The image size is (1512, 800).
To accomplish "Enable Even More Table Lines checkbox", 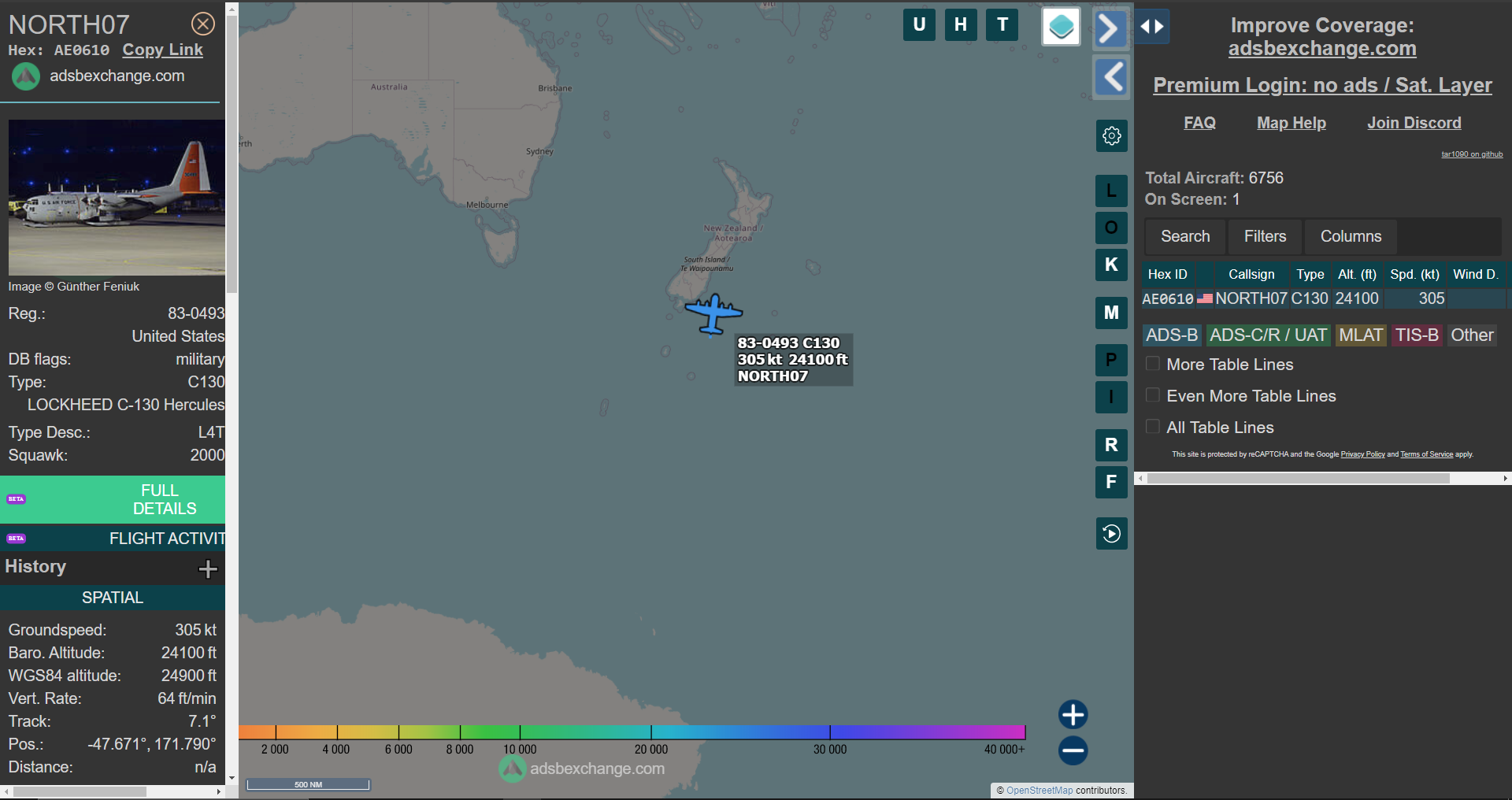I will point(1153,395).
